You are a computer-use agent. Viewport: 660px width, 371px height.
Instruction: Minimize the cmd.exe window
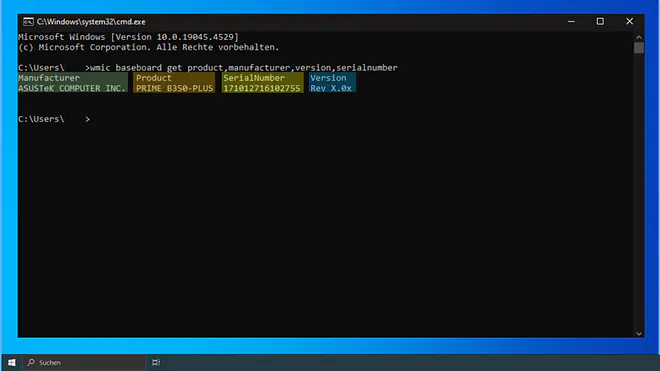[x=571, y=21]
